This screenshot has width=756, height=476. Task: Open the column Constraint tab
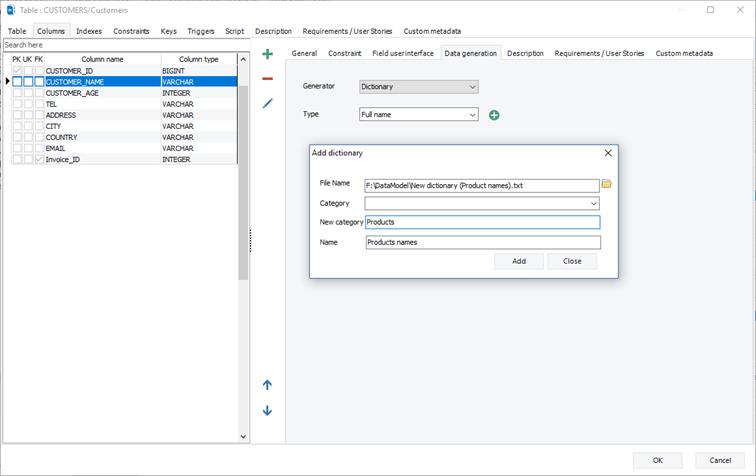pos(344,53)
